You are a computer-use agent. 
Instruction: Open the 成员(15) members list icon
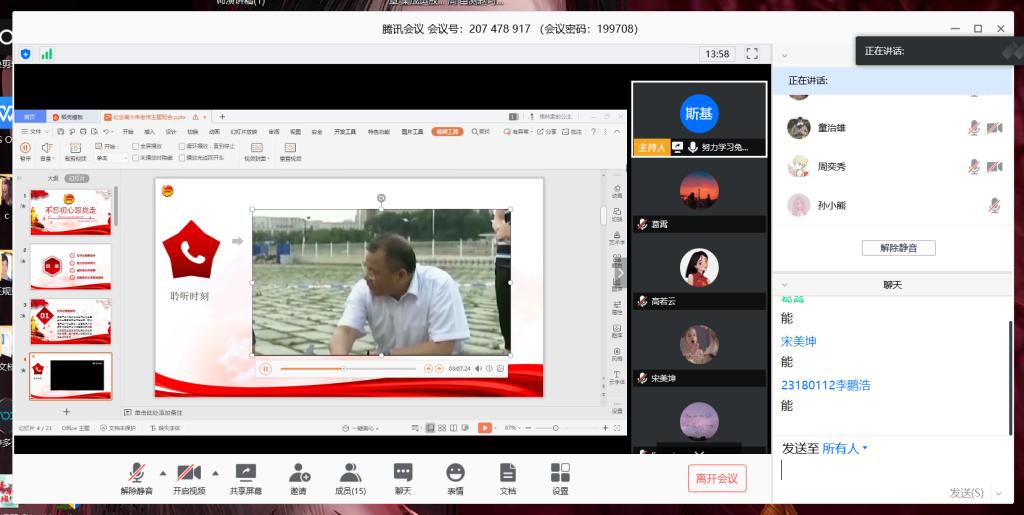pyautogui.click(x=350, y=473)
